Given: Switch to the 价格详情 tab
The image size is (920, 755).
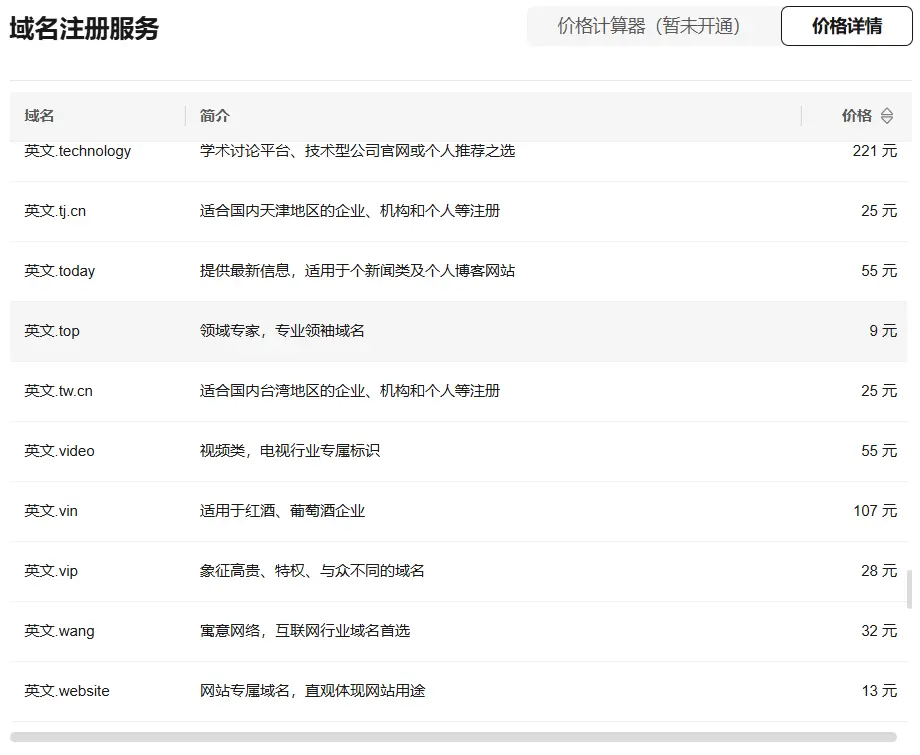Looking at the screenshot, I should point(846,26).
